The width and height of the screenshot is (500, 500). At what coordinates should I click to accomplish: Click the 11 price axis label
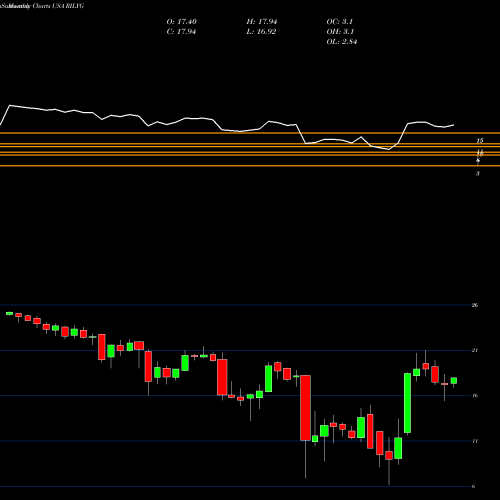[475, 441]
